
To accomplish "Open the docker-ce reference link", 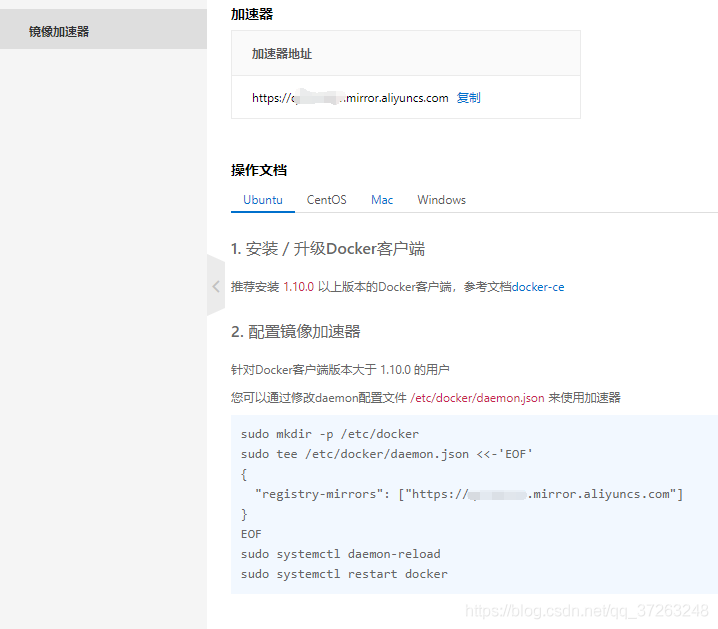I will point(538,287).
